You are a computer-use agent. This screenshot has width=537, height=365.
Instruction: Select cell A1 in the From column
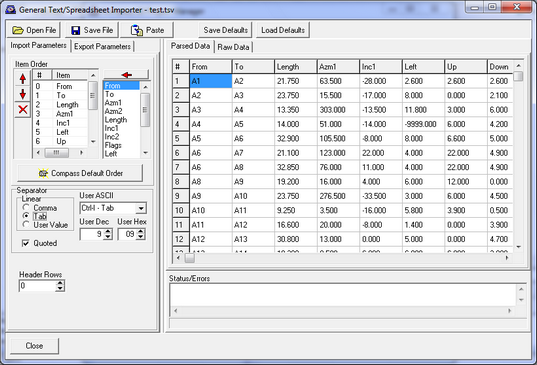point(211,81)
